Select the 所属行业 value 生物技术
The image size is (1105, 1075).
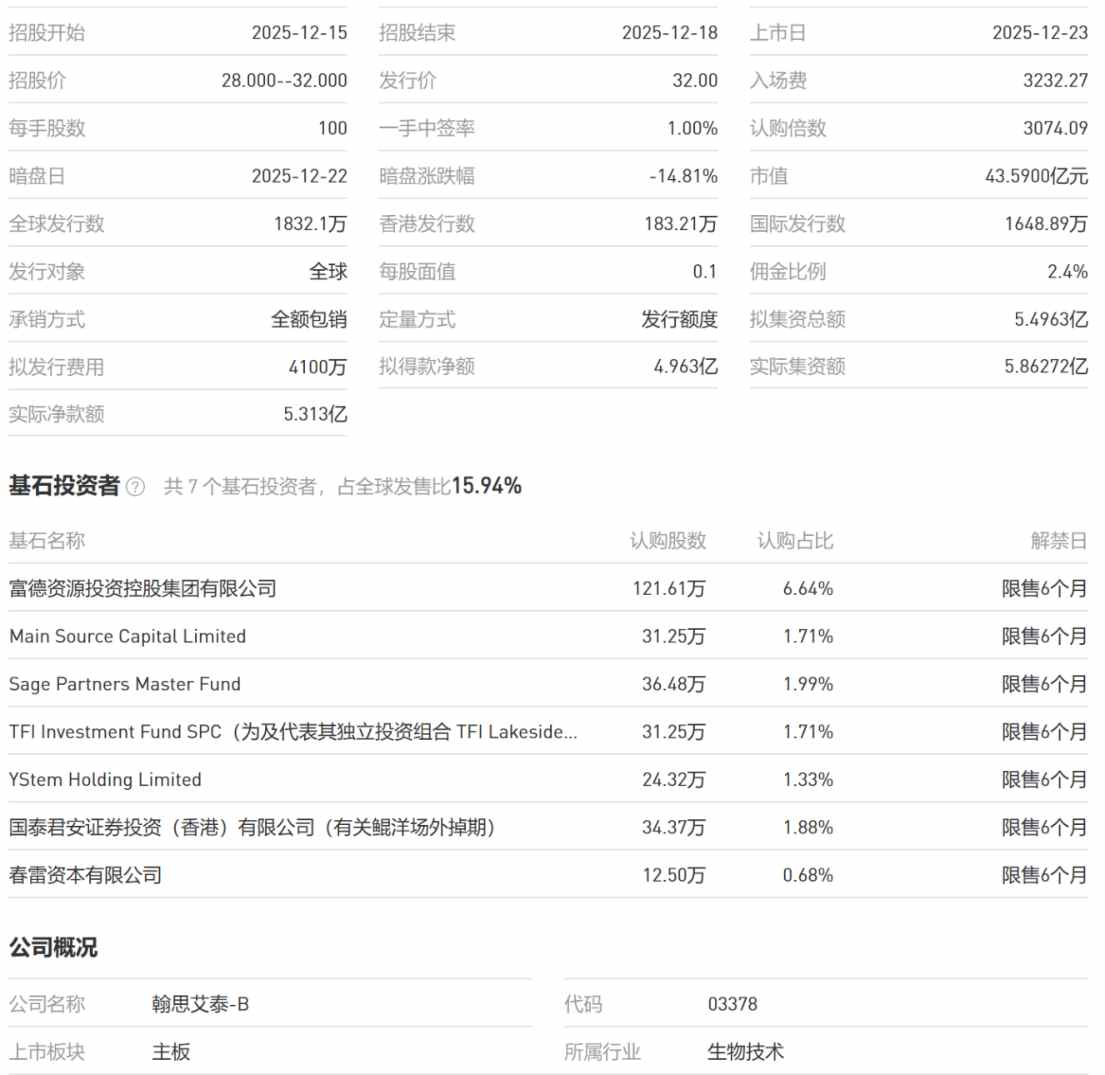tap(746, 1052)
